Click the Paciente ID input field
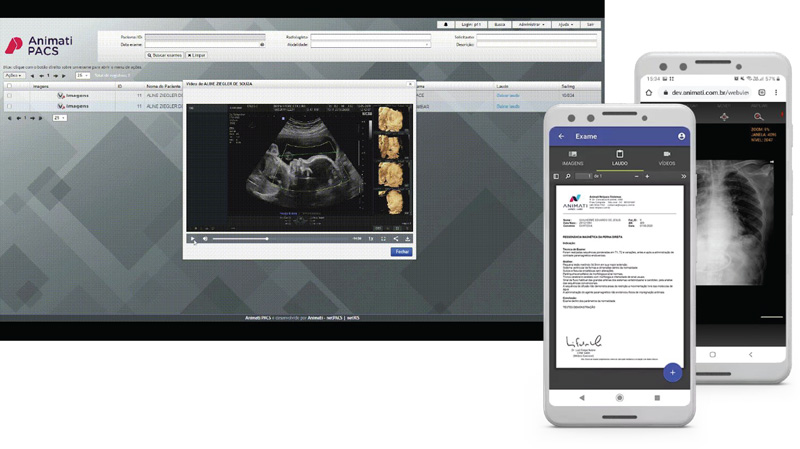 (205, 37)
